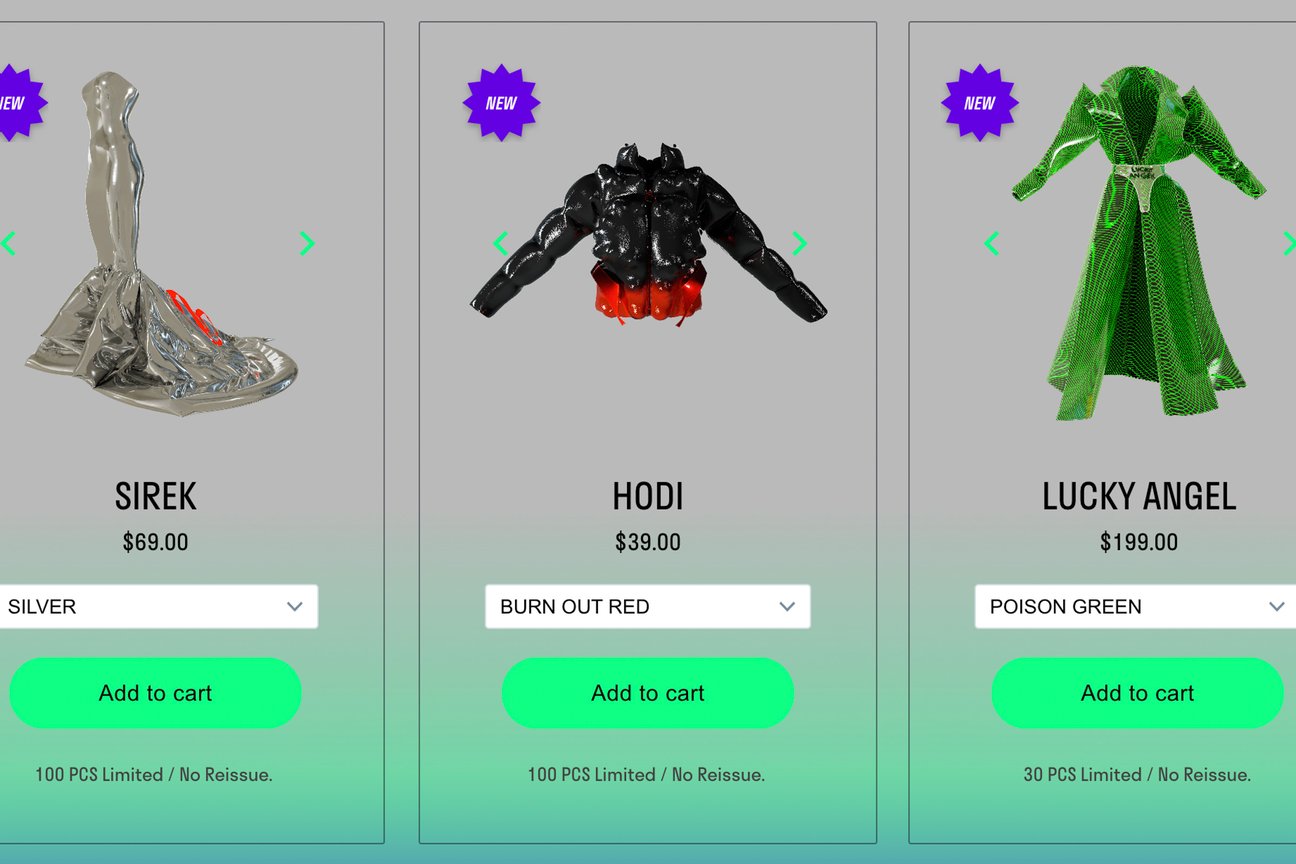Open the BURN OUT RED color dropdown
This screenshot has height=864, width=1296.
coord(648,607)
